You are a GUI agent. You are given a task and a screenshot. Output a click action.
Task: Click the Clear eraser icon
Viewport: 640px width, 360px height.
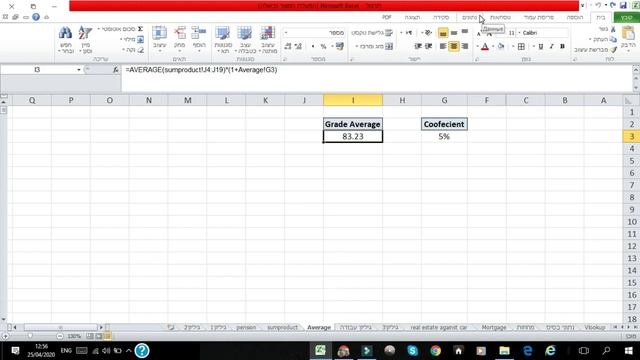[140, 50]
